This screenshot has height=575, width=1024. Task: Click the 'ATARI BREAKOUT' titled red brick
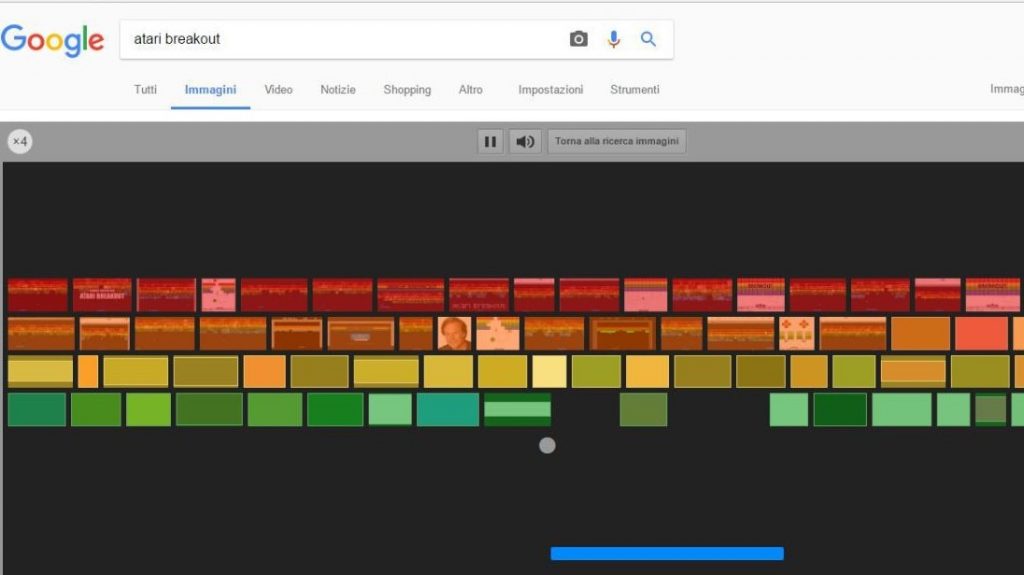coord(102,295)
